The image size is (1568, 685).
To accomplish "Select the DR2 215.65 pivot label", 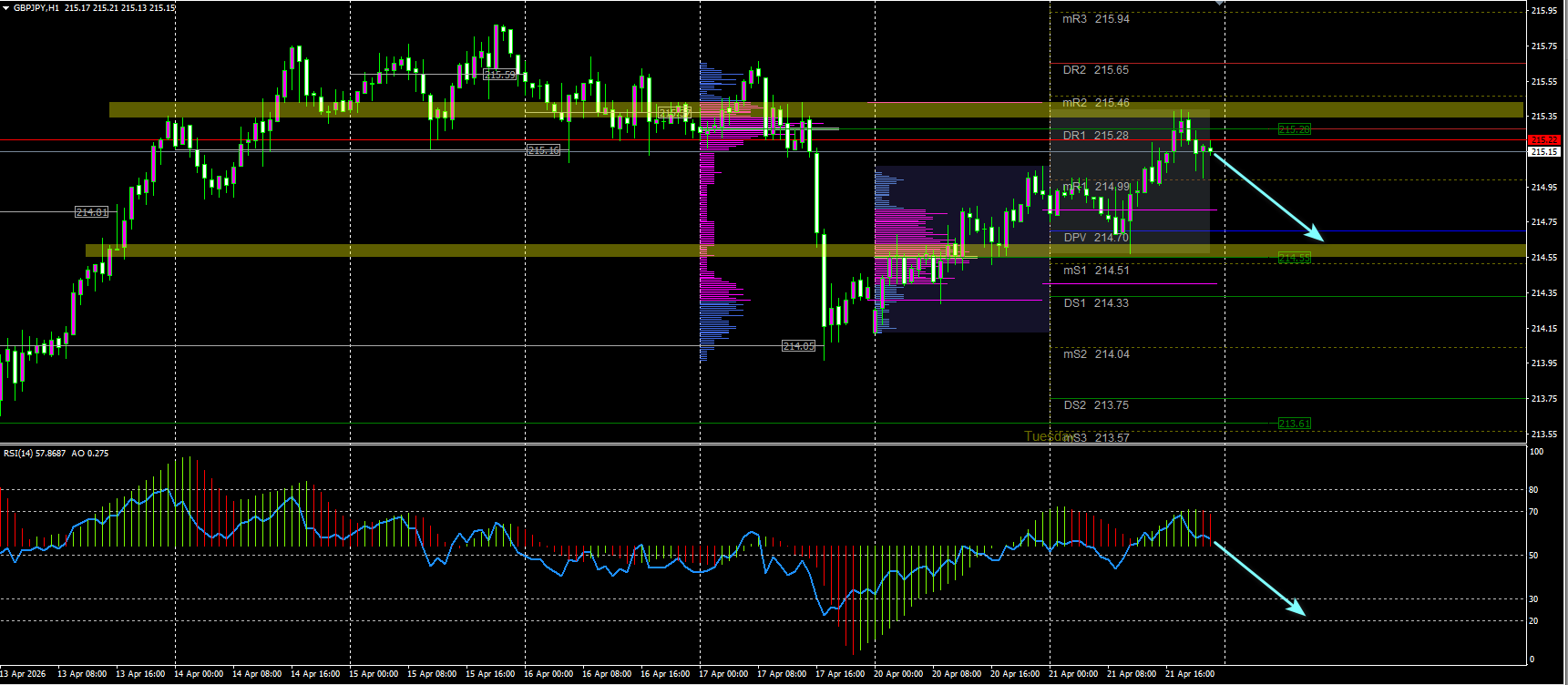I will pos(1096,70).
